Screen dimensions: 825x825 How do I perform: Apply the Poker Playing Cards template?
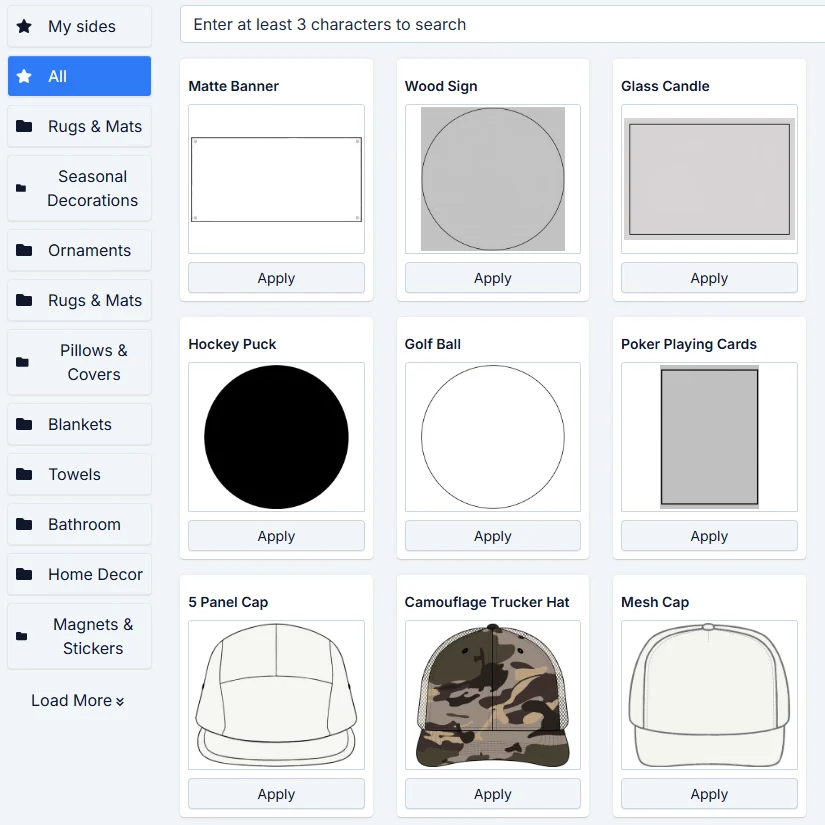coord(709,536)
